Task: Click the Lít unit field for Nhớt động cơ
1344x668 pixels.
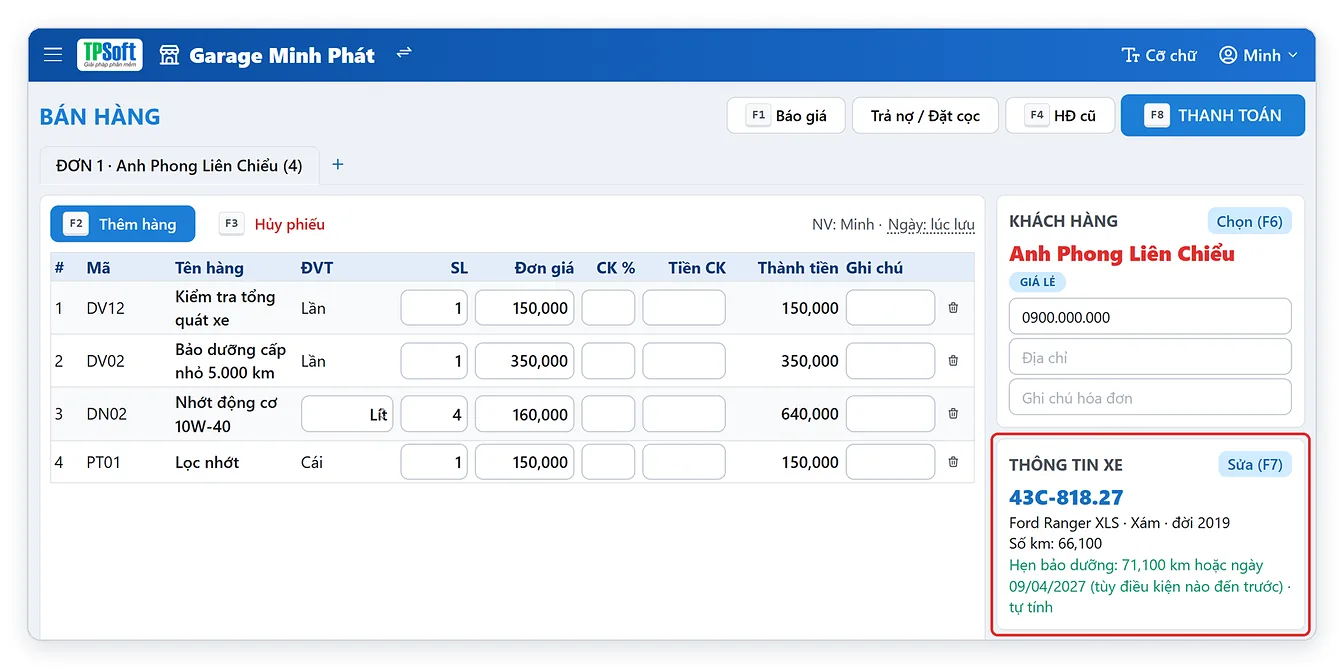Action: (347, 414)
